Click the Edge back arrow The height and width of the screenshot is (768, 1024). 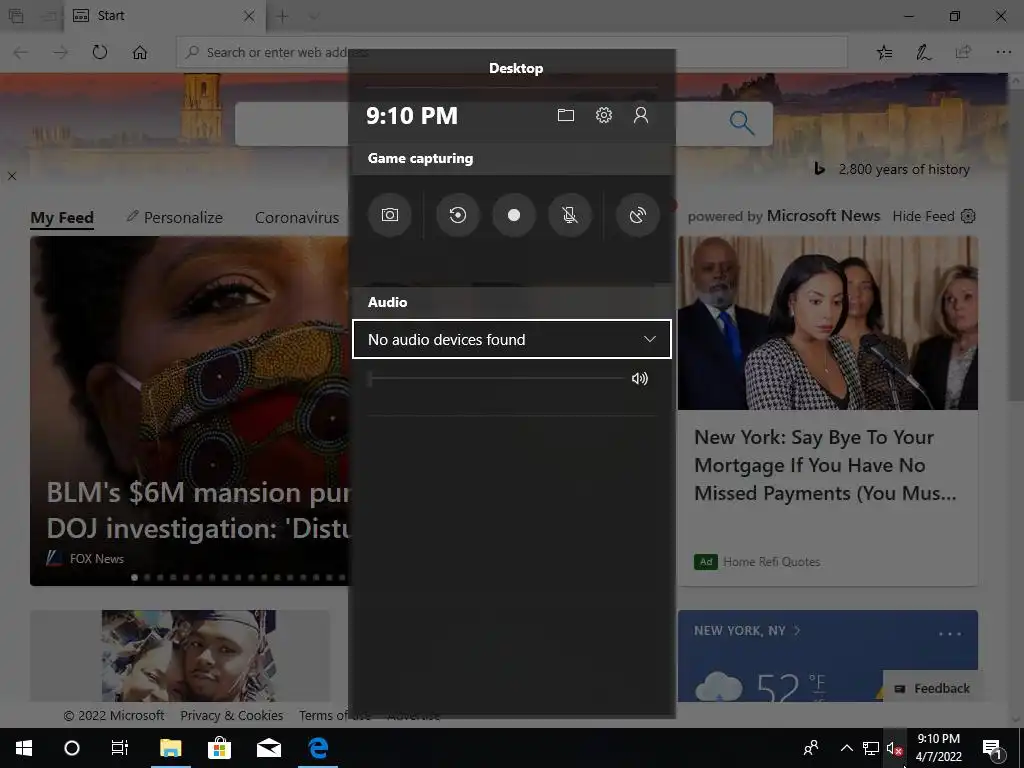pos(21,52)
